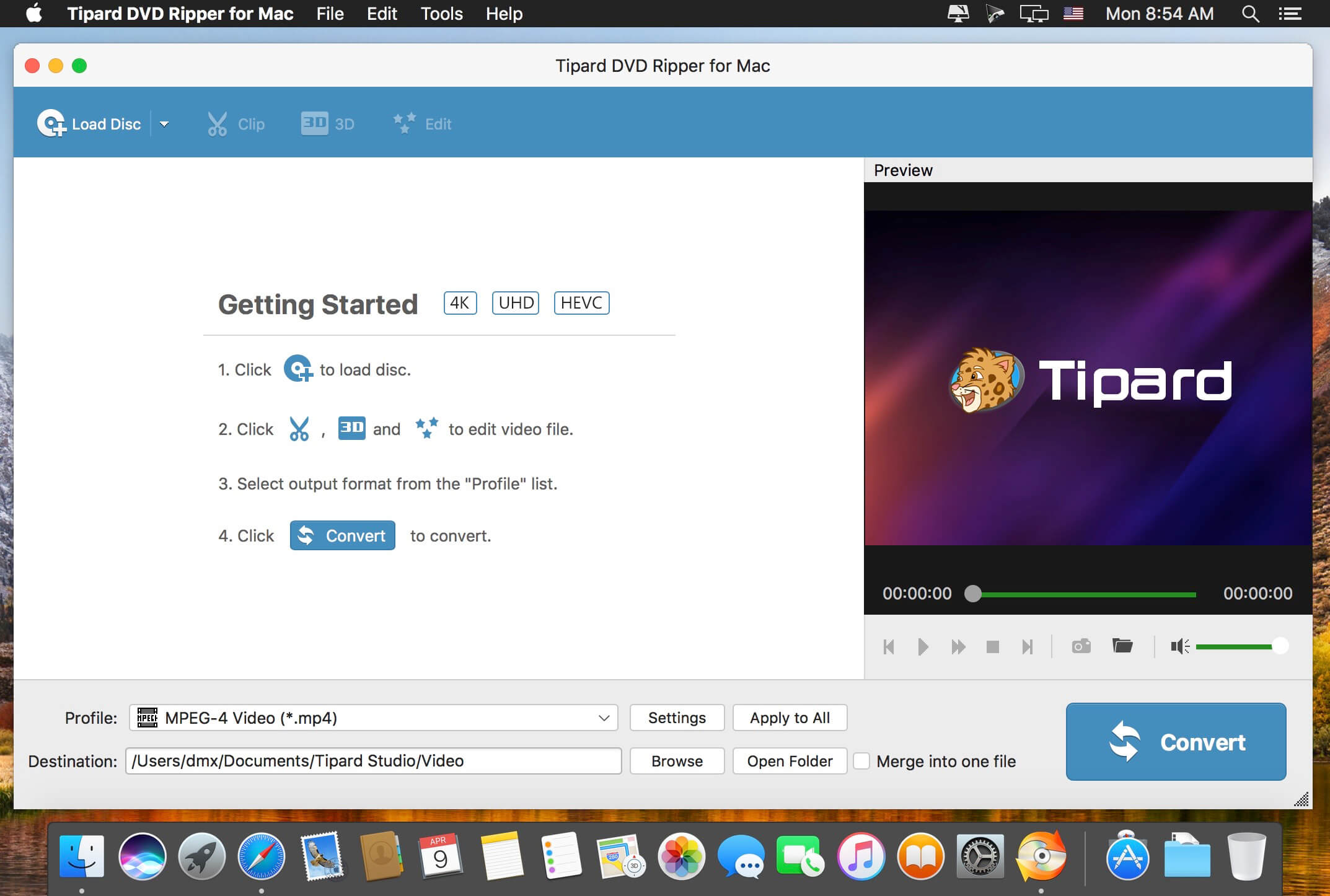The image size is (1330, 896).
Task: Open the Tools menu in menubar
Action: click(441, 13)
